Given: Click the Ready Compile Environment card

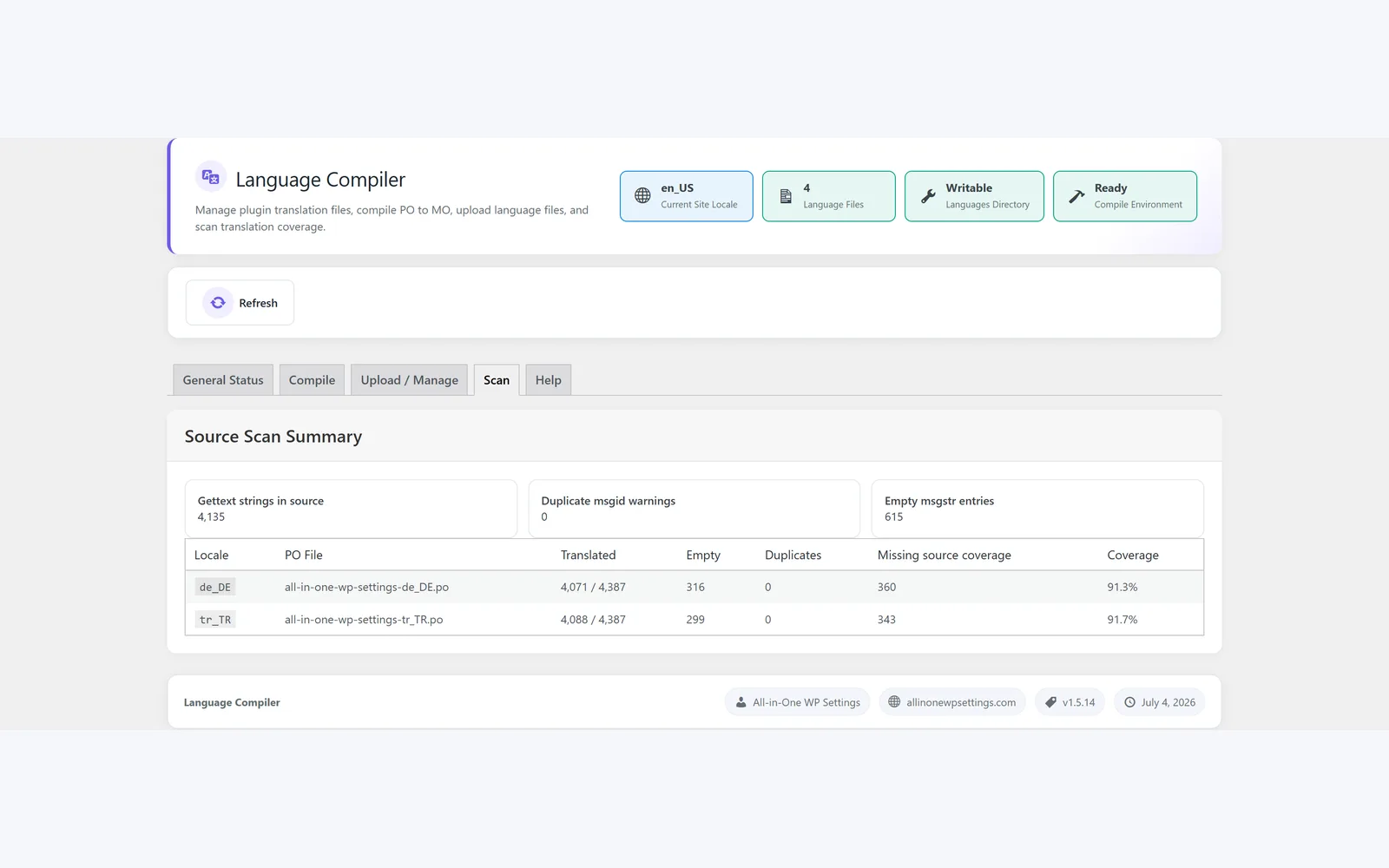Looking at the screenshot, I should pos(1125,196).
